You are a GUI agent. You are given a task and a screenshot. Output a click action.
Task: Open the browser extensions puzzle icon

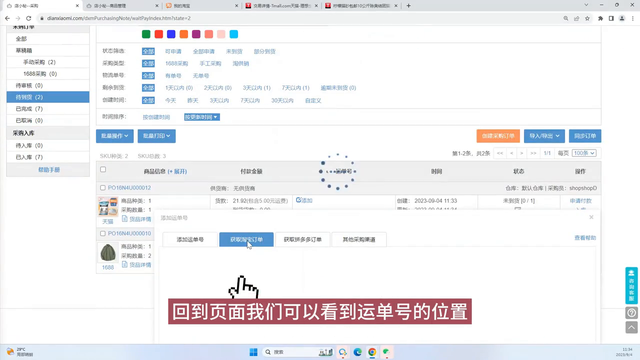(600, 18)
